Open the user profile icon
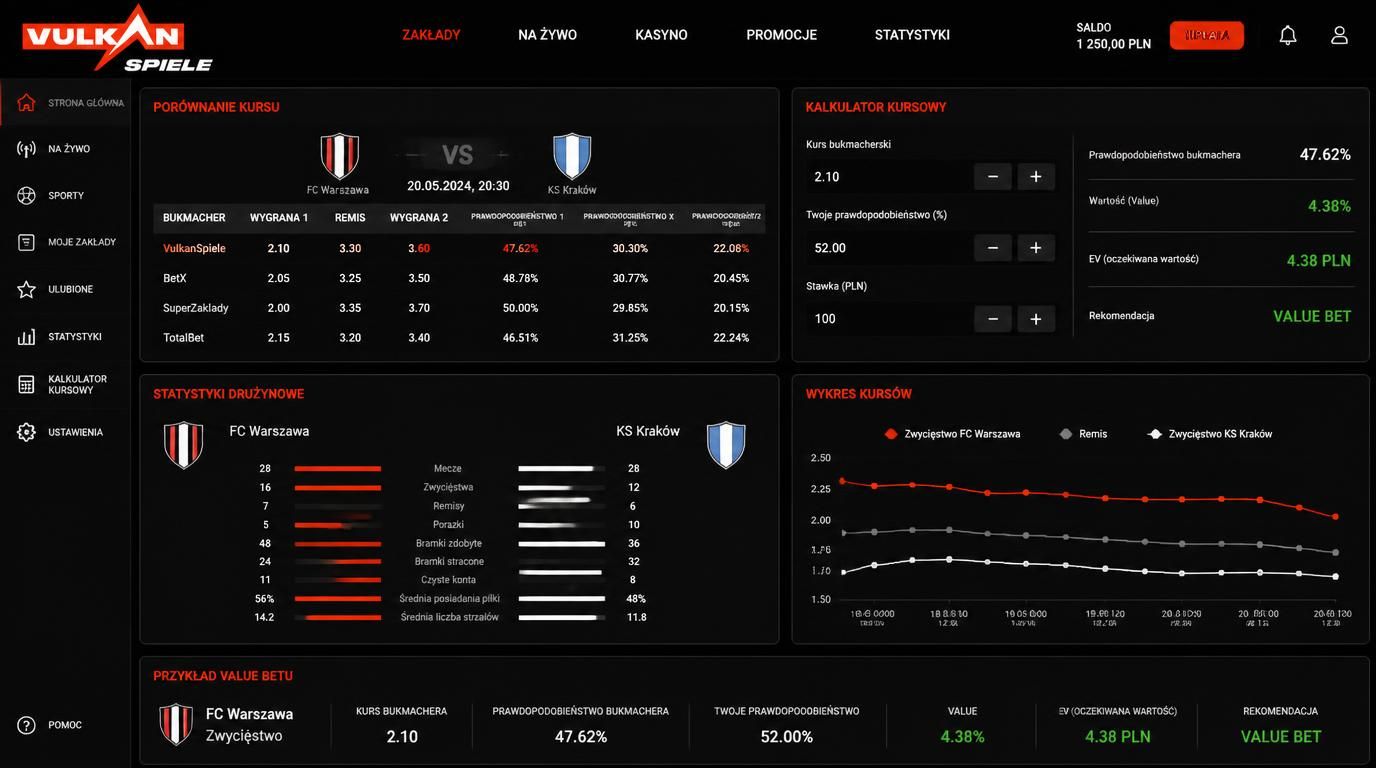This screenshot has height=768, width=1376. (x=1340, y=35)
